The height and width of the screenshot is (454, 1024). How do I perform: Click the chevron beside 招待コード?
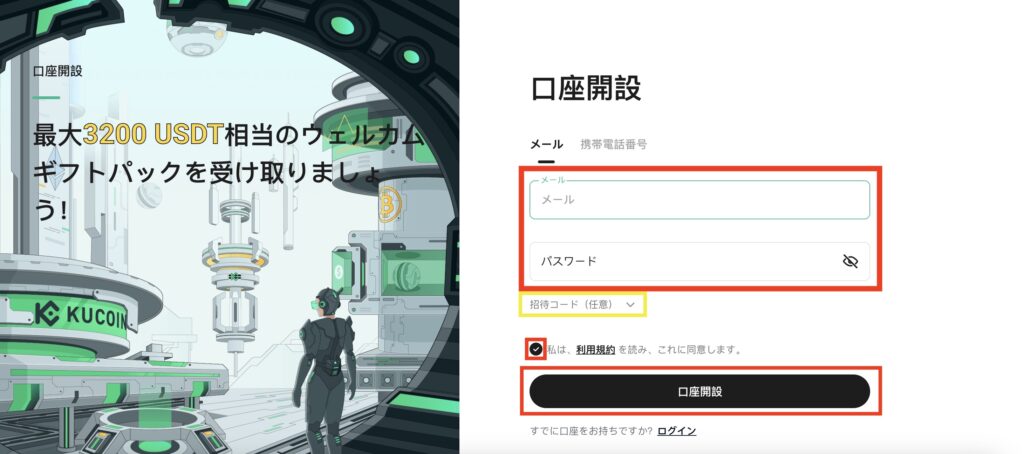630,304
